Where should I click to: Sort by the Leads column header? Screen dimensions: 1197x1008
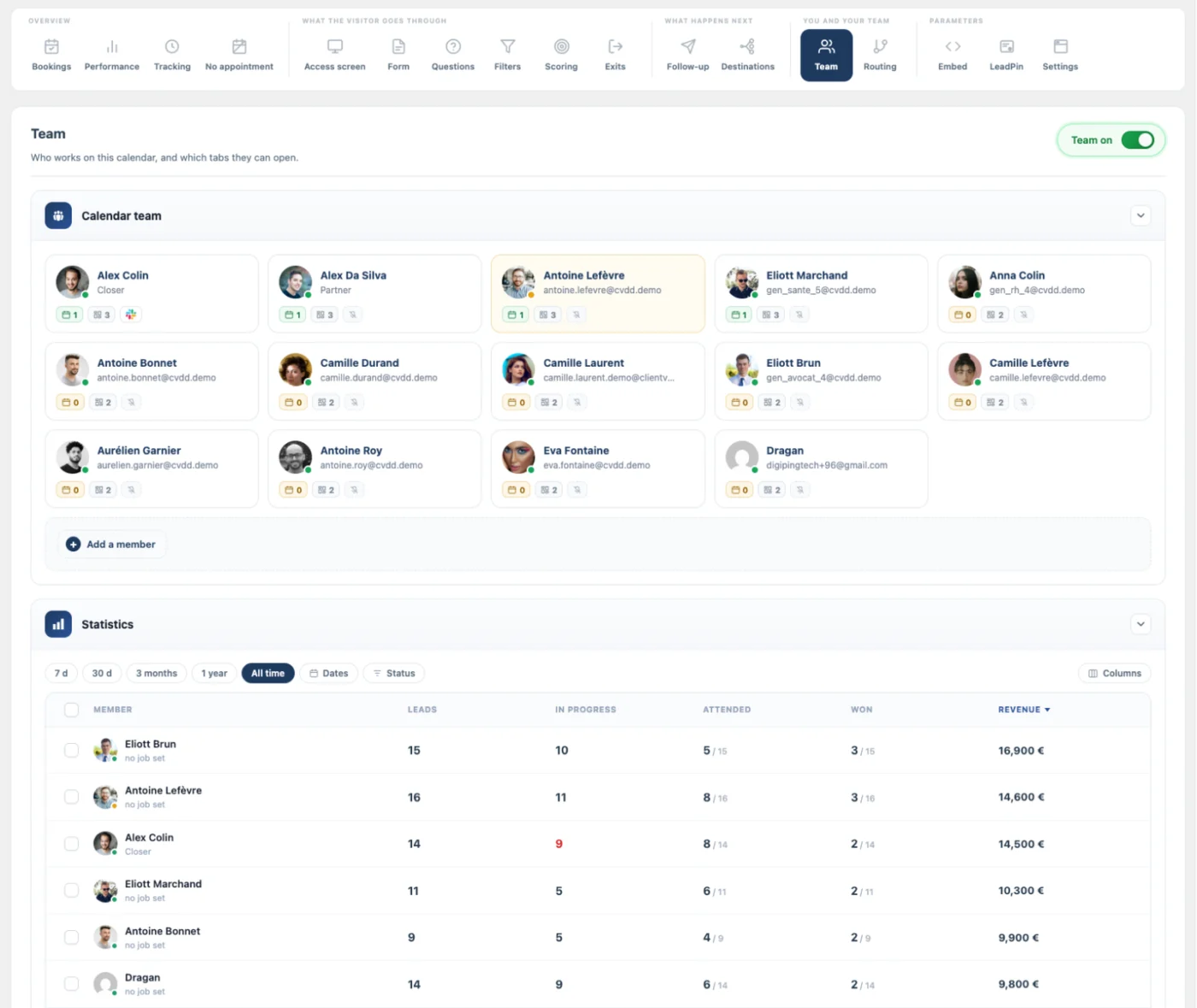[x=422, y=710]
